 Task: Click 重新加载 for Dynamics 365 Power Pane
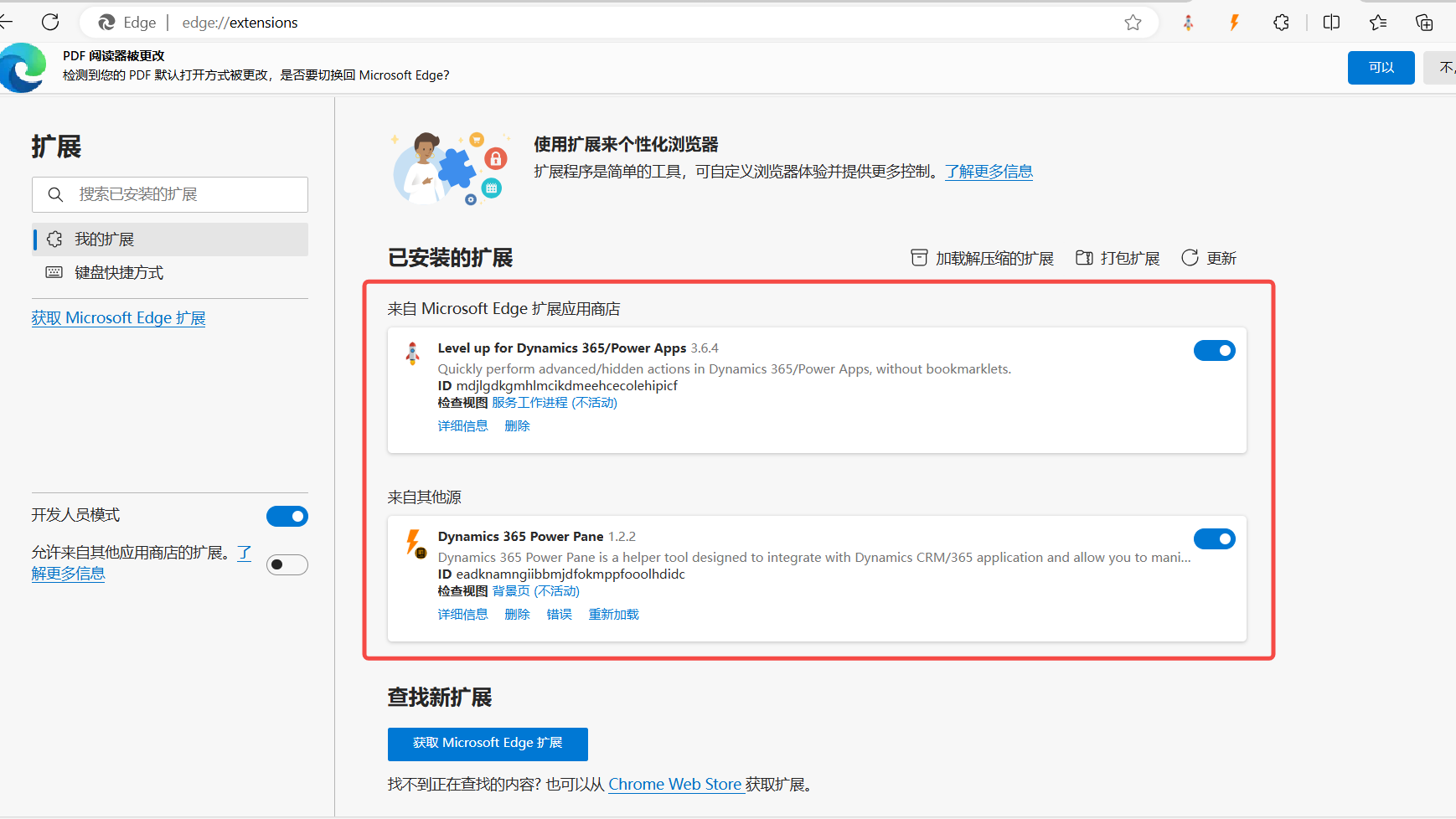coord(613,615)
